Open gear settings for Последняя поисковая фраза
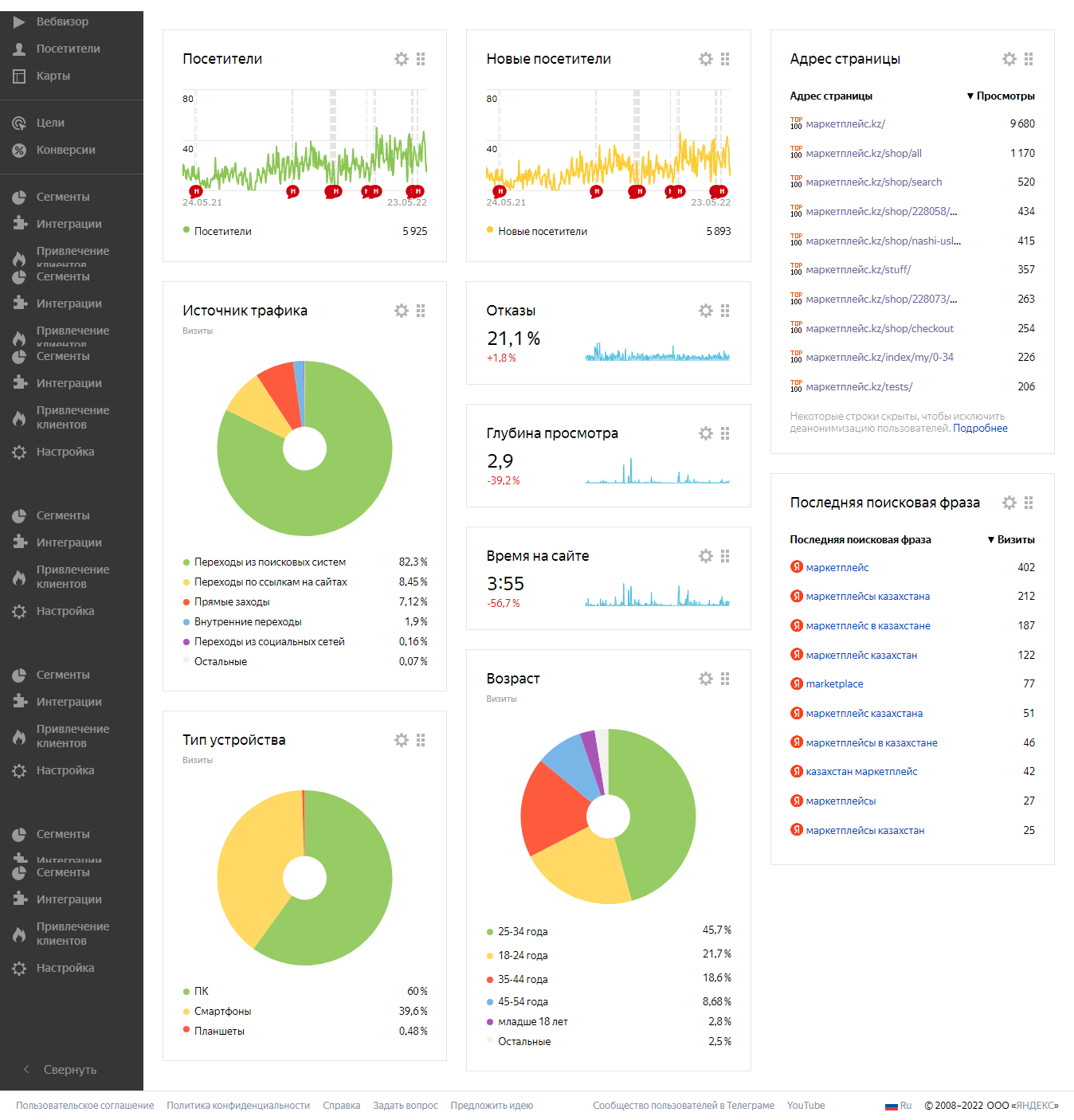Image resolution: width=1074 pixels, height=1120 pixels. (x=1009, y=503)
